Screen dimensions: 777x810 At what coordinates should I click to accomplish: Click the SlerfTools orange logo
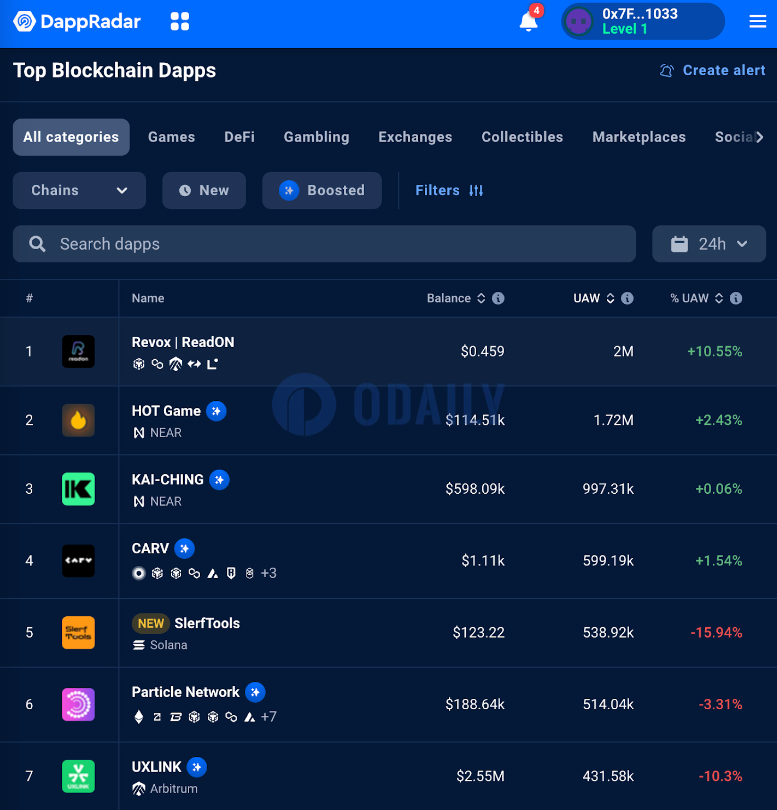pyautogui.click(x=78, y=633)
